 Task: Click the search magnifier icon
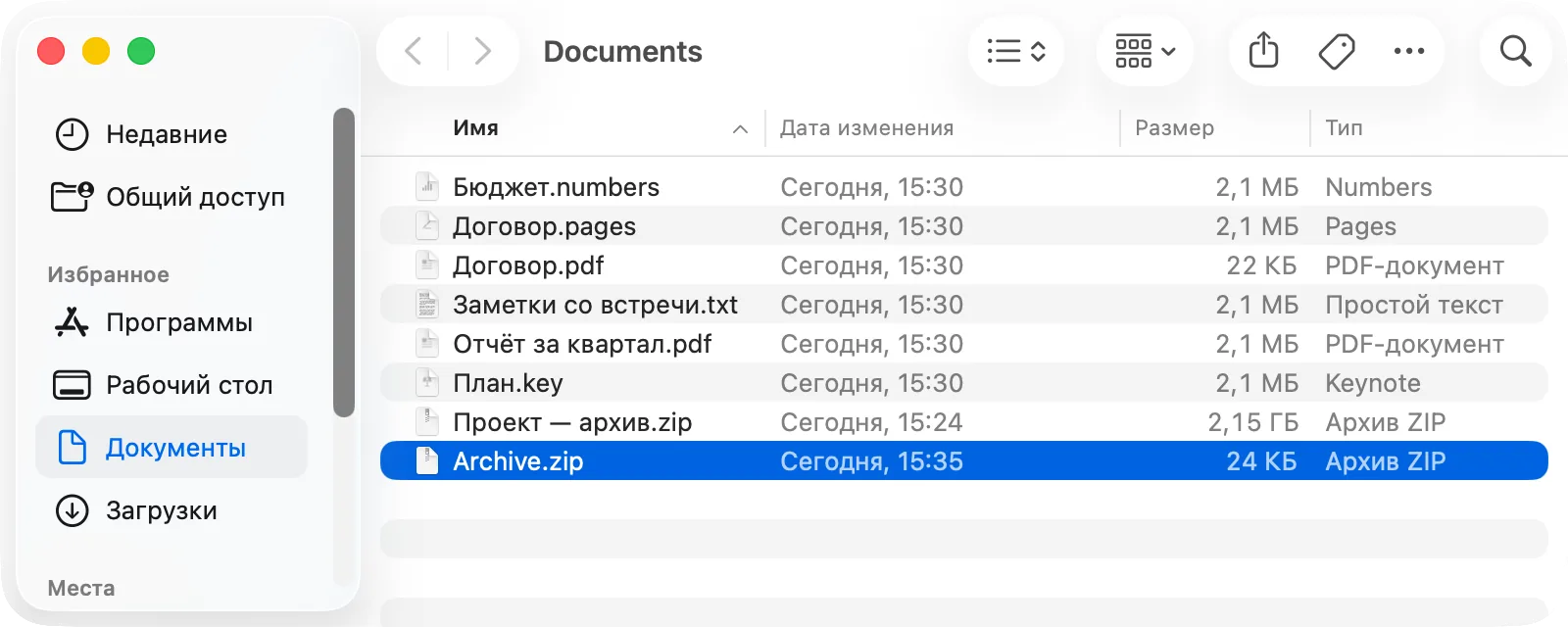click(1516, 51)
